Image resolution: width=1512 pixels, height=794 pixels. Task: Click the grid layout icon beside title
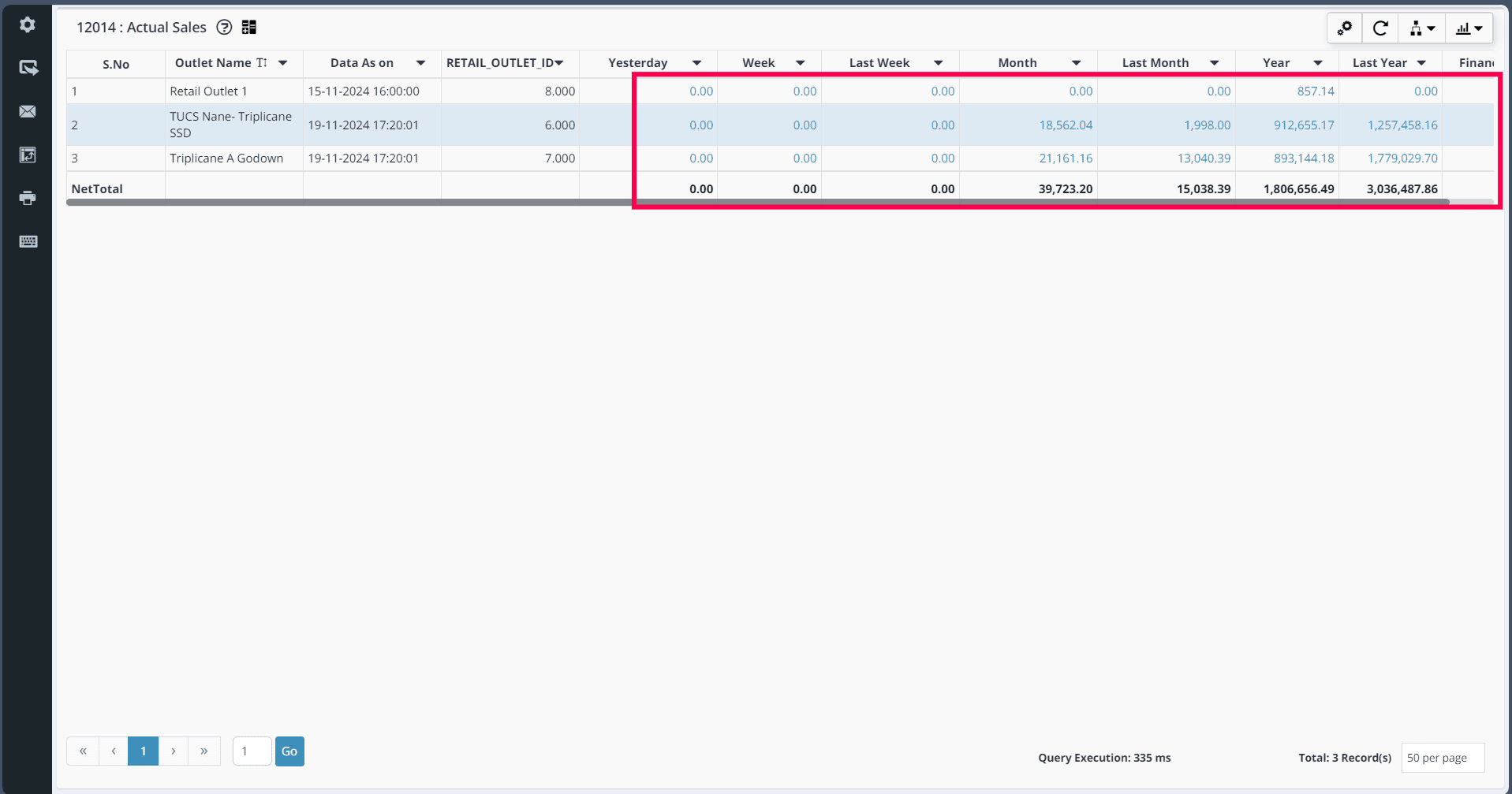click(x=249, y=28)
